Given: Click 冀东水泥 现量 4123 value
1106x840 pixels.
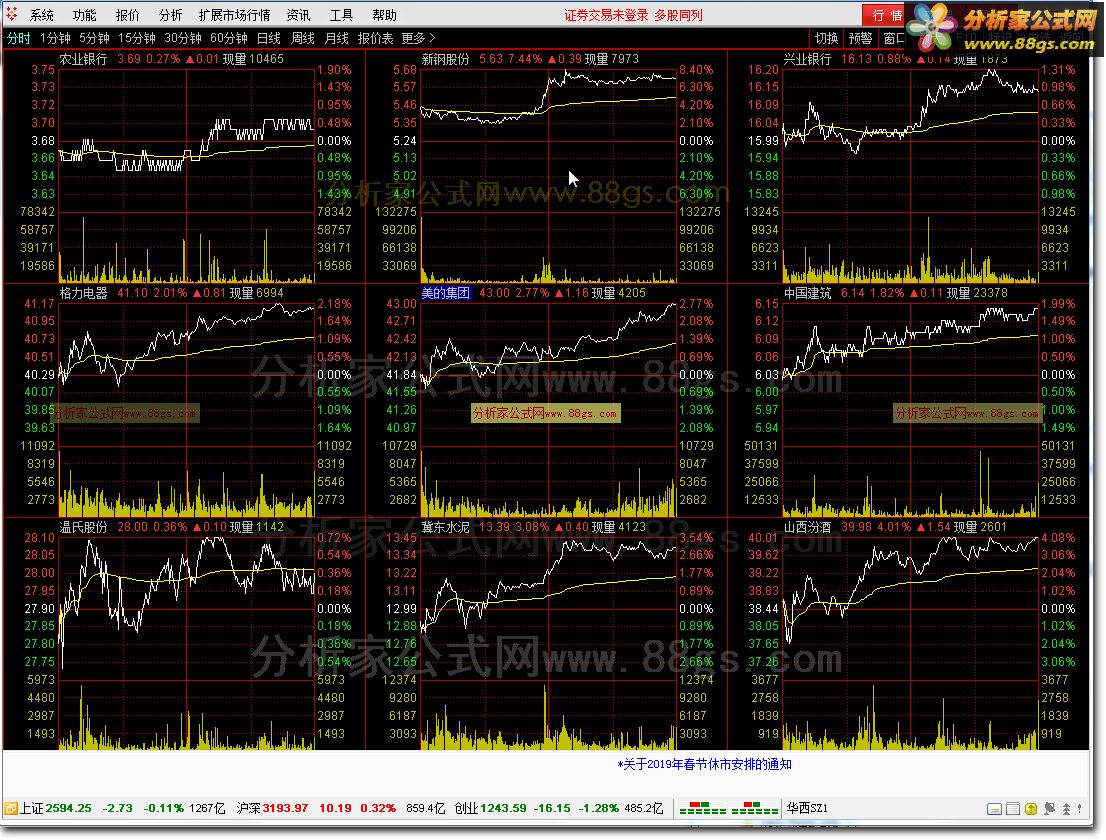Looking at the screenshot, I should click(x=631, y=527).
